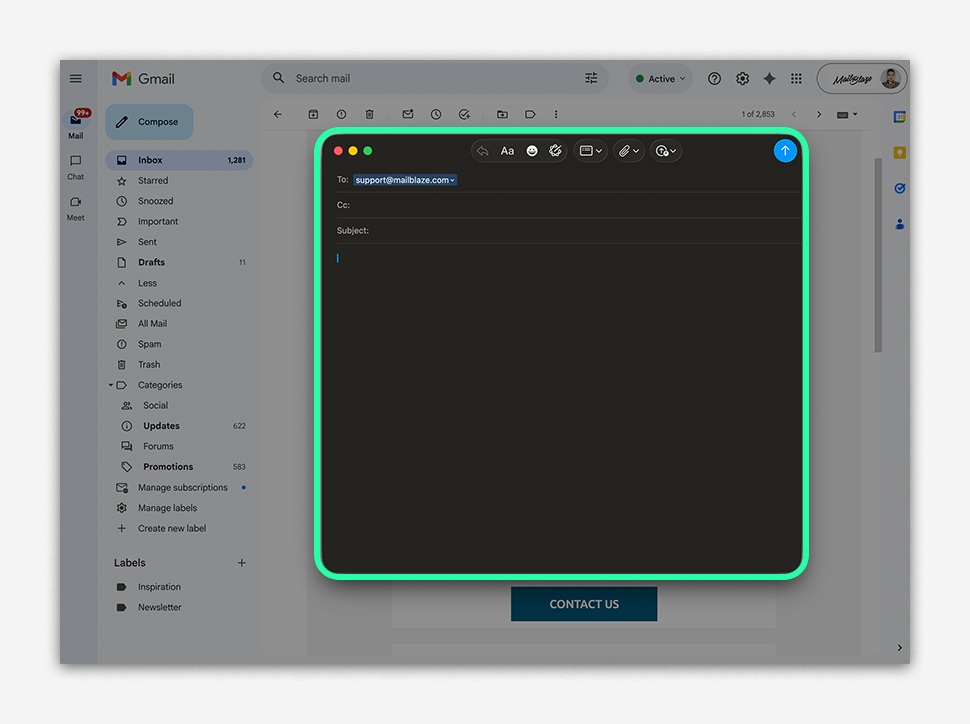
Task: Open Gmail settings gear
Action: [x=742, y=78]
